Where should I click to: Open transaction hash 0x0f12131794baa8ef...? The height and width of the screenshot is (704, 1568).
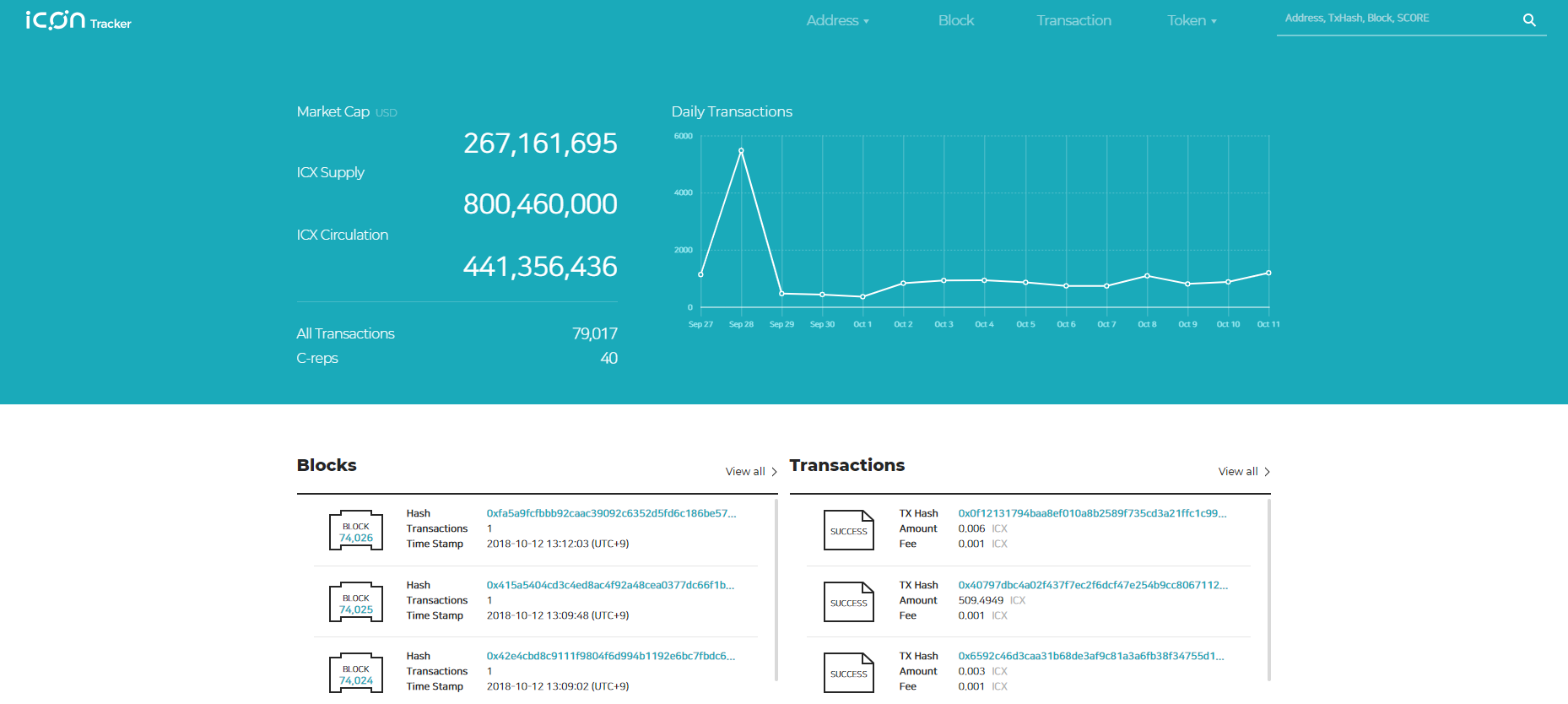(1092, 513)
